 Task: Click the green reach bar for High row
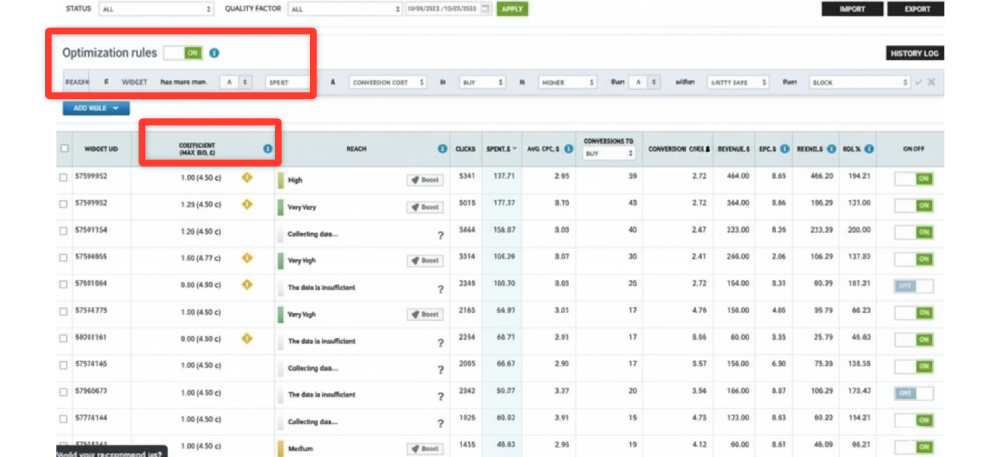pos(282,180)
